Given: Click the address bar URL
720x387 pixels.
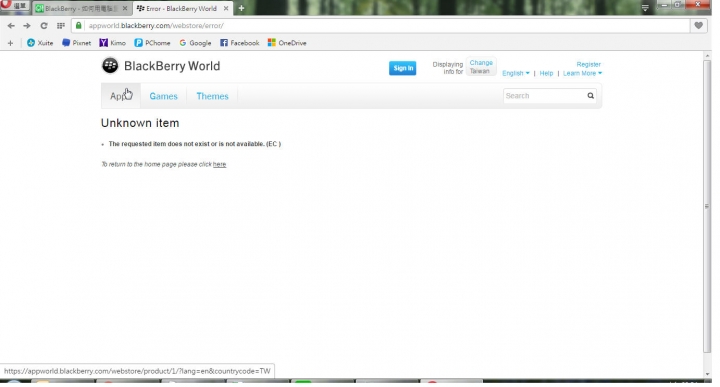Looking at the screenshot, I should click(156, 26).
